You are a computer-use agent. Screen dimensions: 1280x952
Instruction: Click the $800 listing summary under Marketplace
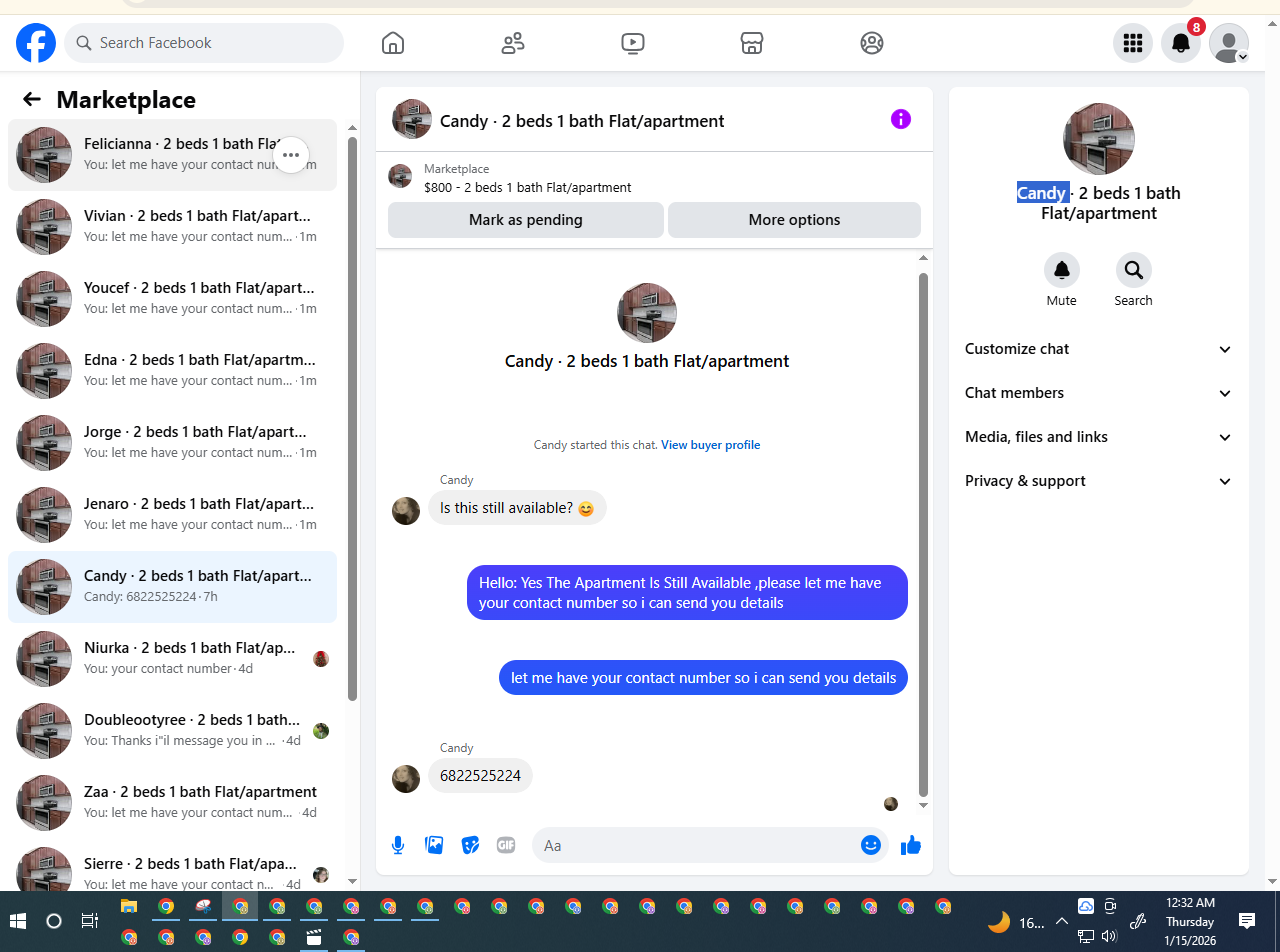pyautogui.click(x=527, y=187)
